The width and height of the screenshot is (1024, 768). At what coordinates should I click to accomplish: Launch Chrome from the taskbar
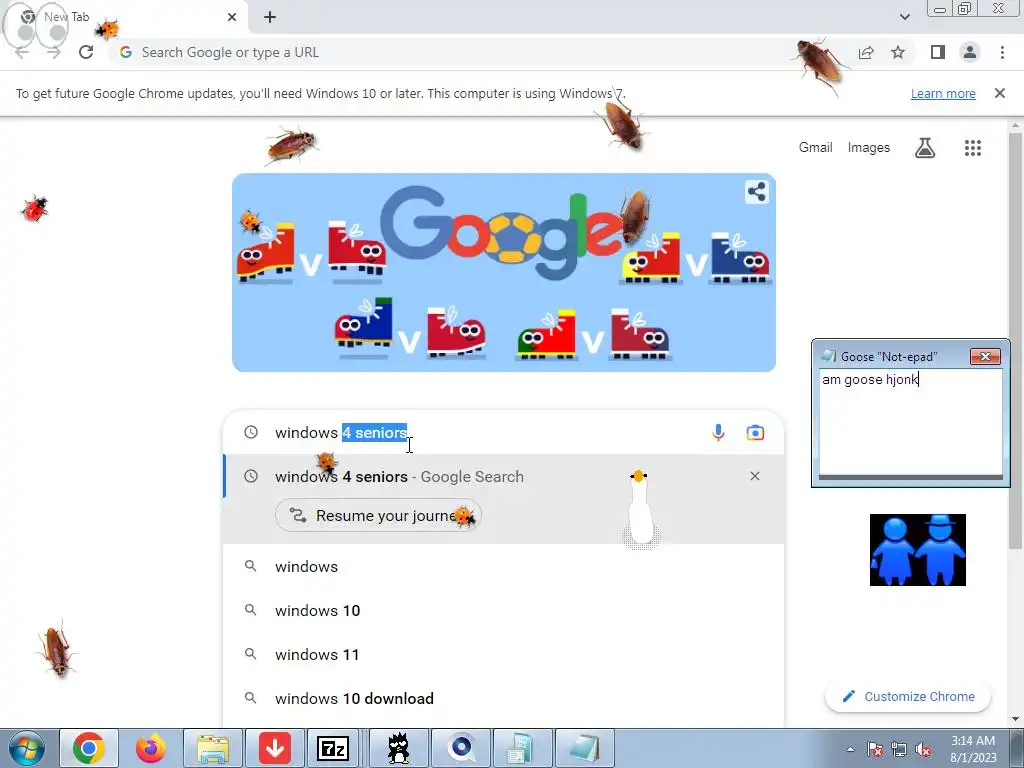pos(89,748)
